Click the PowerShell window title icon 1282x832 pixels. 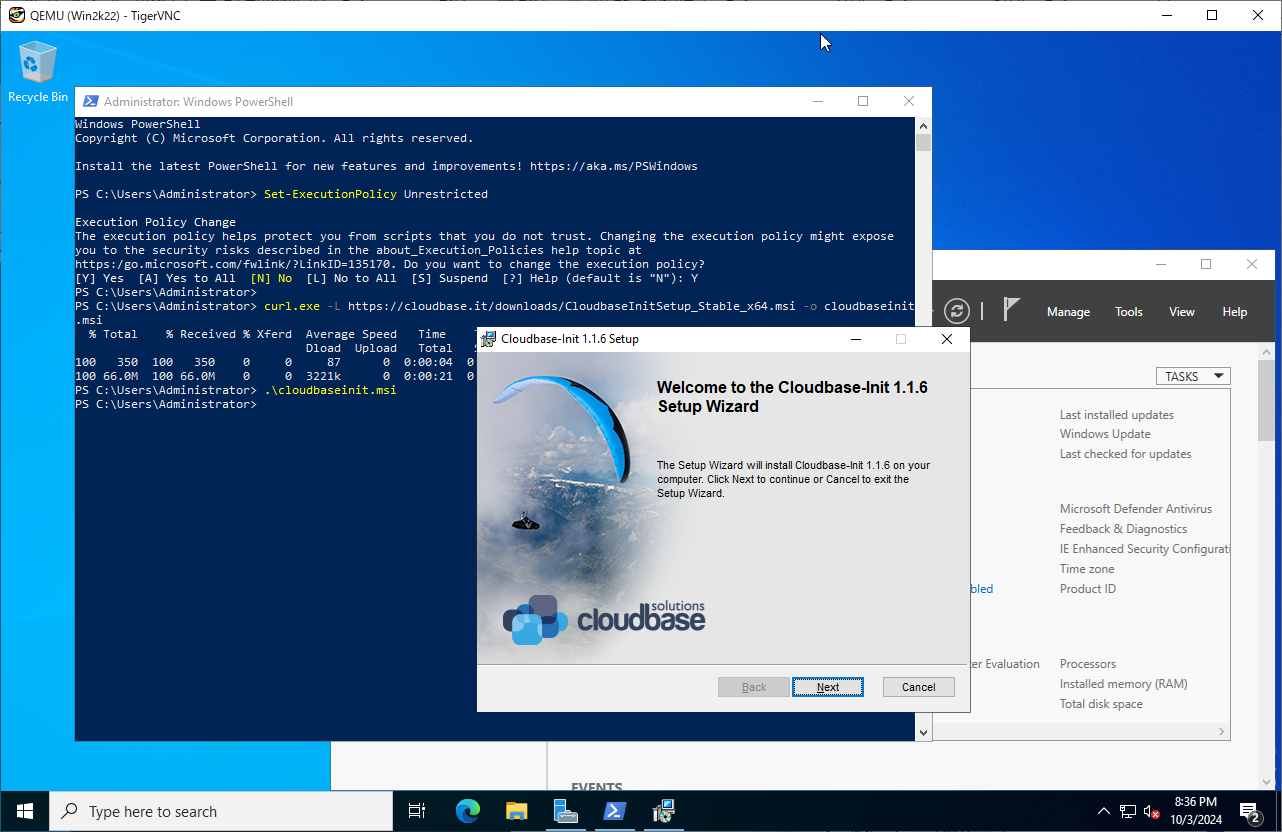90,101
